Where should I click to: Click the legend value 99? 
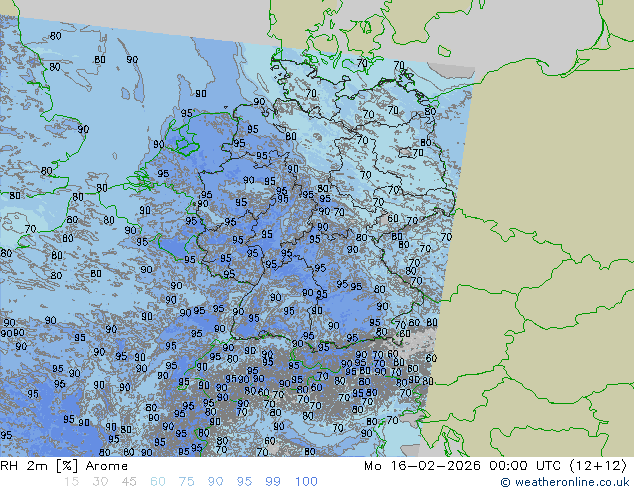tap(273, 482)
